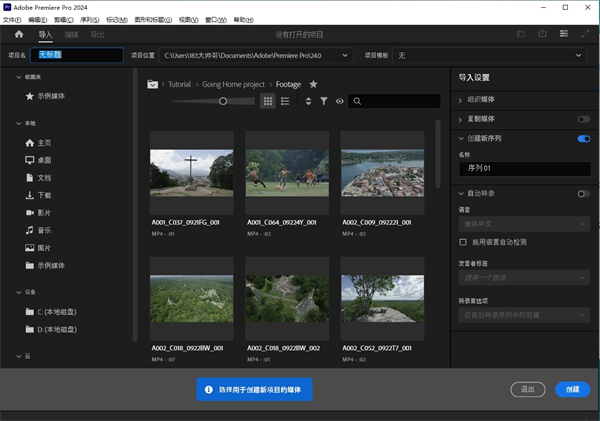600x421 pixels.
Task: Switch to the 导入 (Import) tab
Action: [x=44, y=34]
